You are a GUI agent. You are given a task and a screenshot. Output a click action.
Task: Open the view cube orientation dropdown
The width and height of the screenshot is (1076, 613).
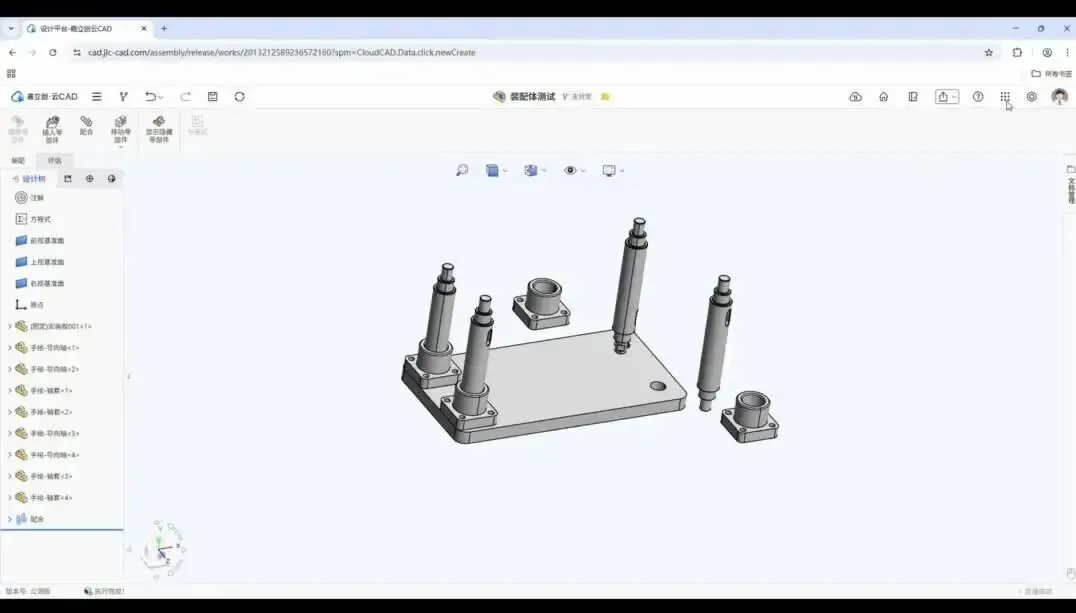495,171
